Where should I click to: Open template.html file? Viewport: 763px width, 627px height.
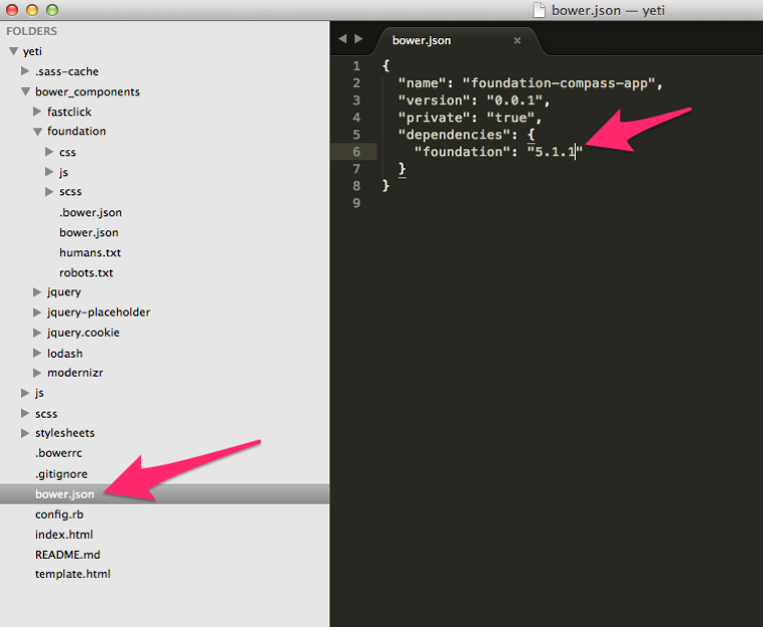[73, 574]
